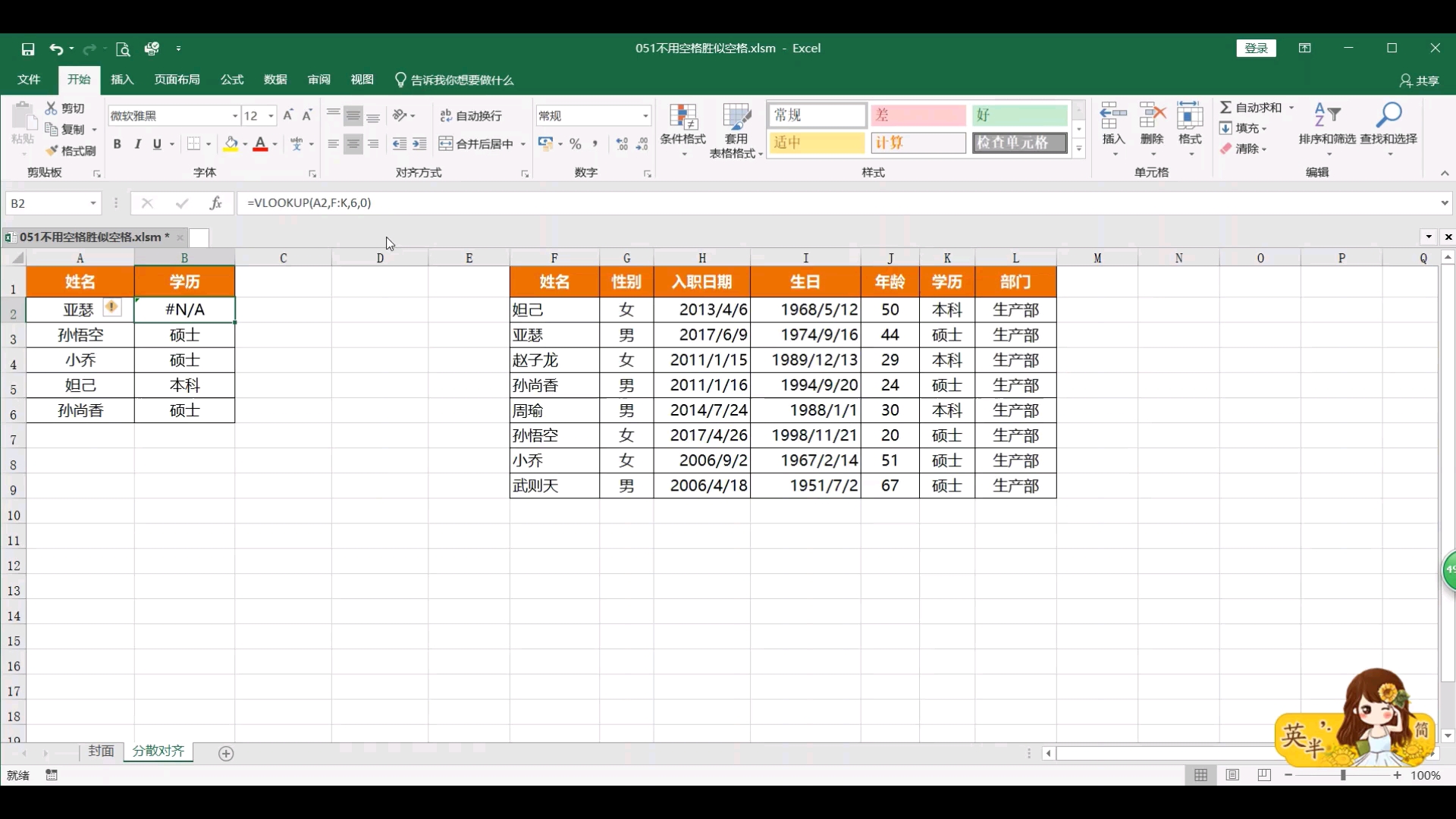Viewport: 1456px width, 819px height.
Task: Toggle Italic formatting
Action: [x=137, y=144]
